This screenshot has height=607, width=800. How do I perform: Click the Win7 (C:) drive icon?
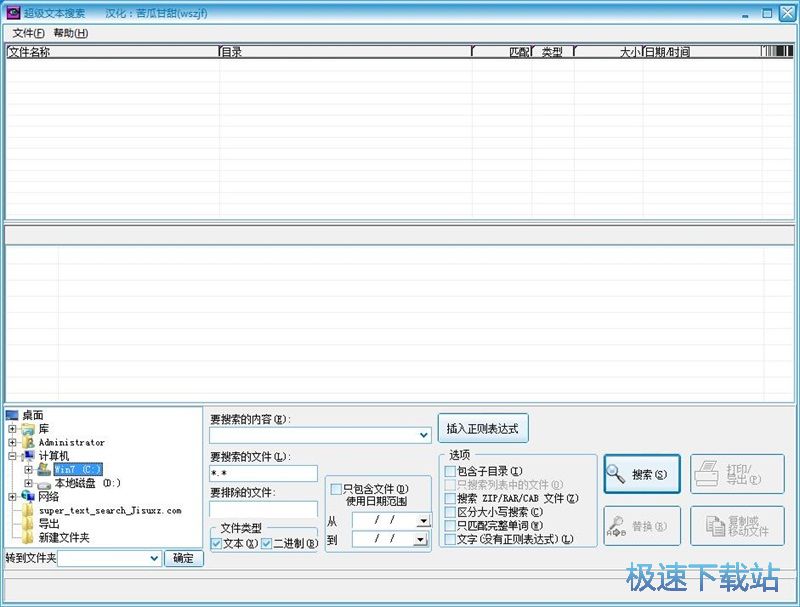point(44,469)
